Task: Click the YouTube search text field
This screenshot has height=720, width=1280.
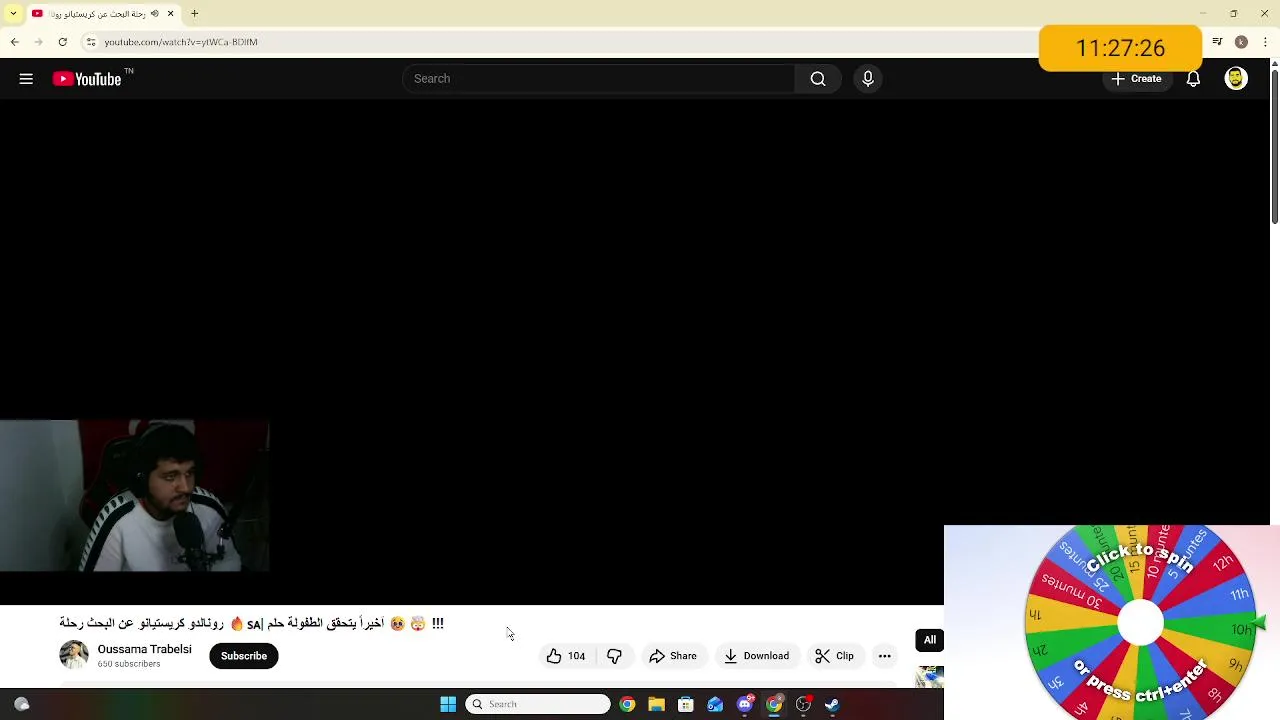Action: pos(598,79)
